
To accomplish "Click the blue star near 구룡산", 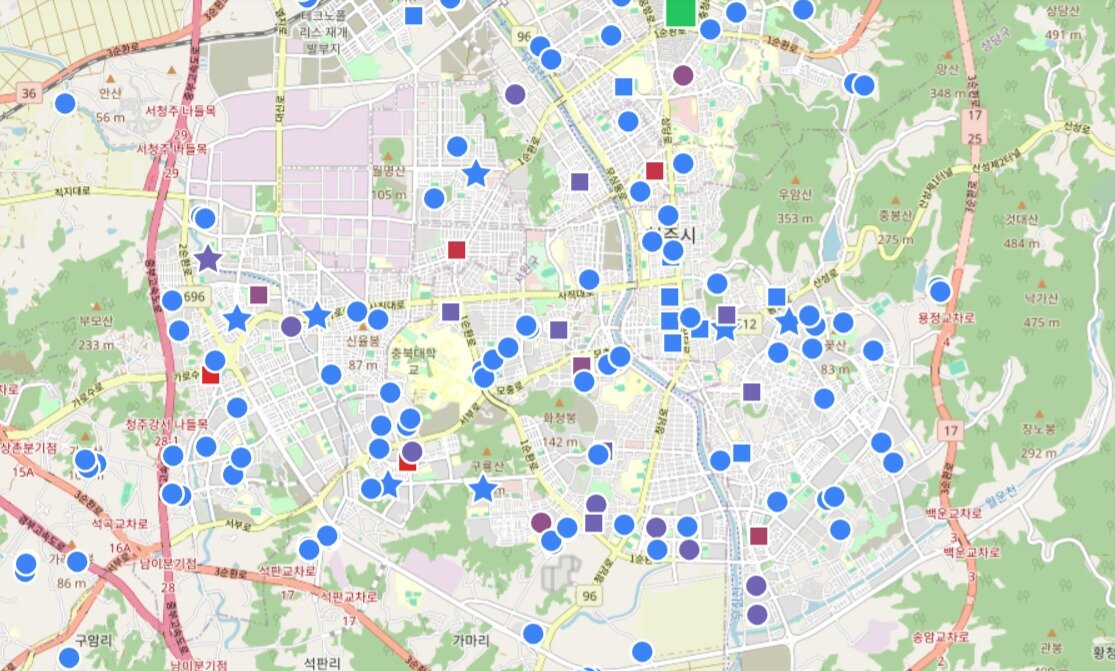I will coord(483,489).
